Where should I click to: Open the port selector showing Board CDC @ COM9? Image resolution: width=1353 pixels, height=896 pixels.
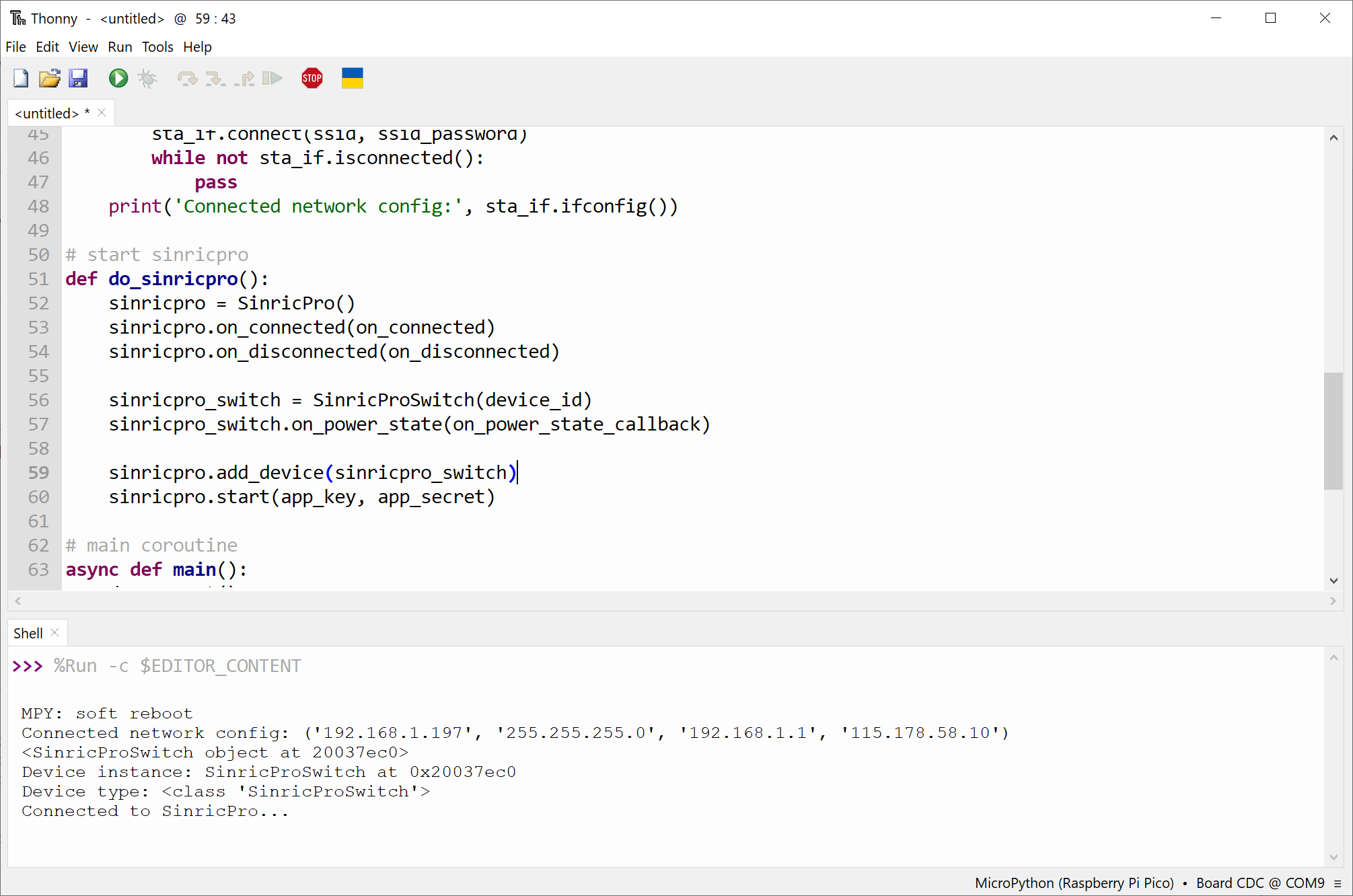[1259, 883]
